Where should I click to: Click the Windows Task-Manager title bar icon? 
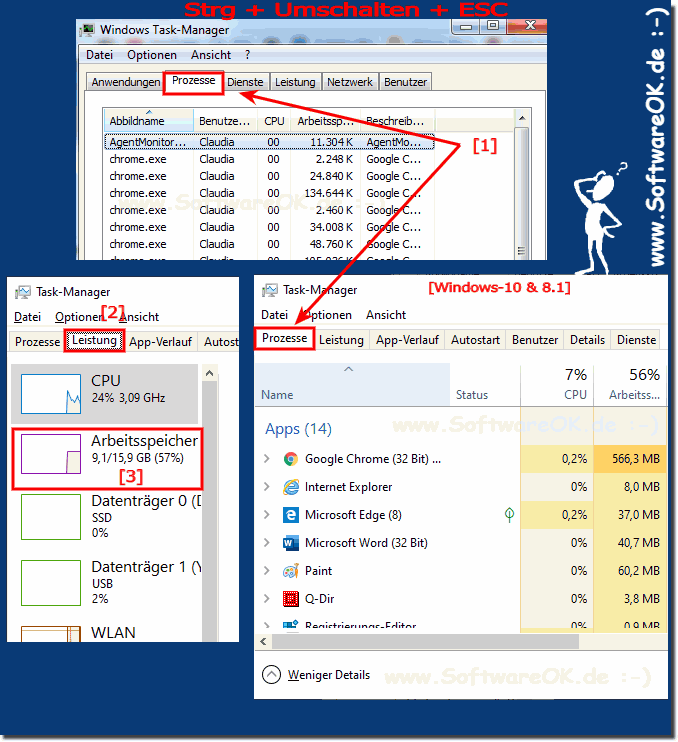click(87, 30)
